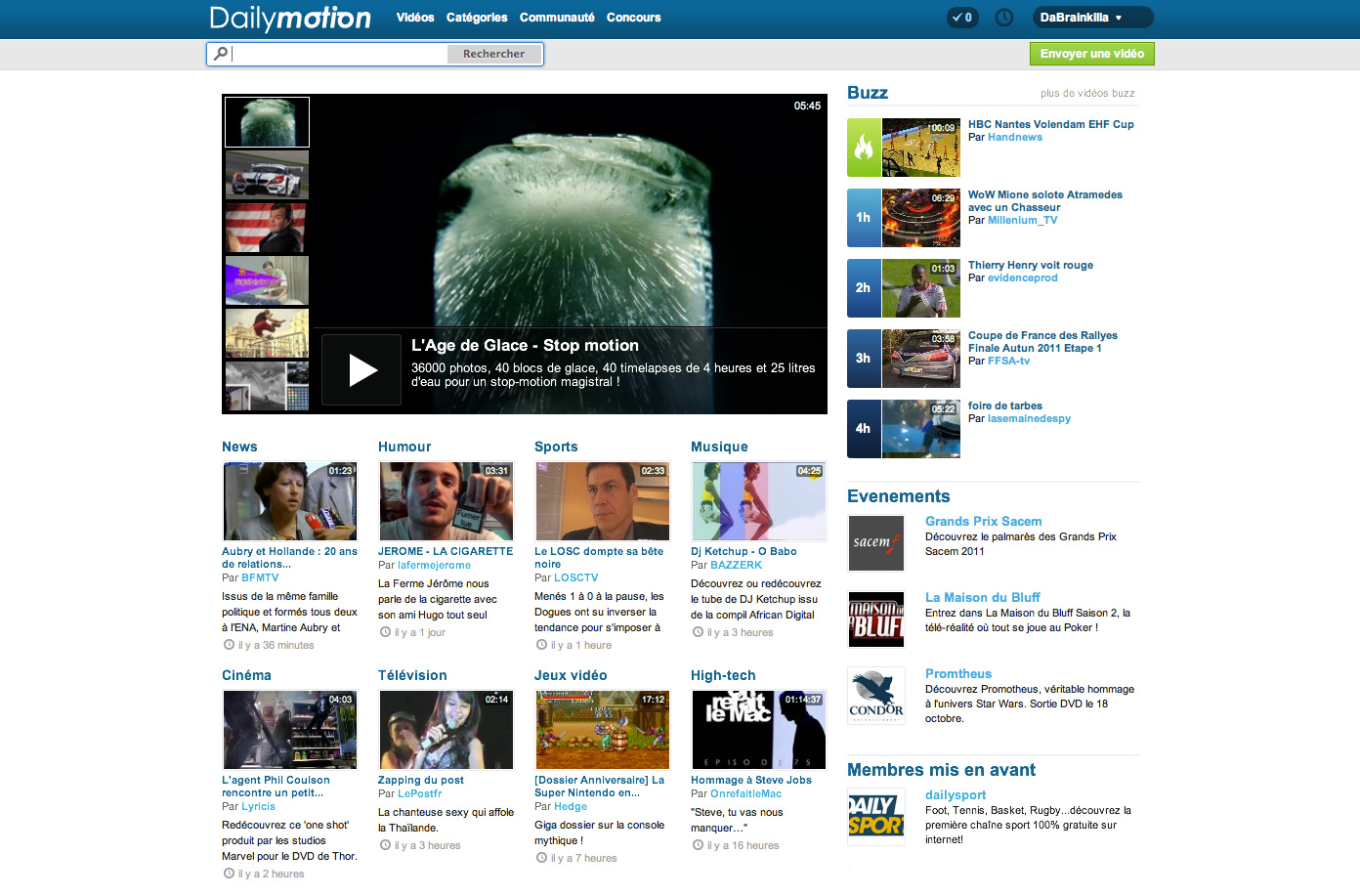Viewport: 1360px width, 896px height.
Task: Open the Humour category heading
Action: pyautogui.click(x=404, y=447)
